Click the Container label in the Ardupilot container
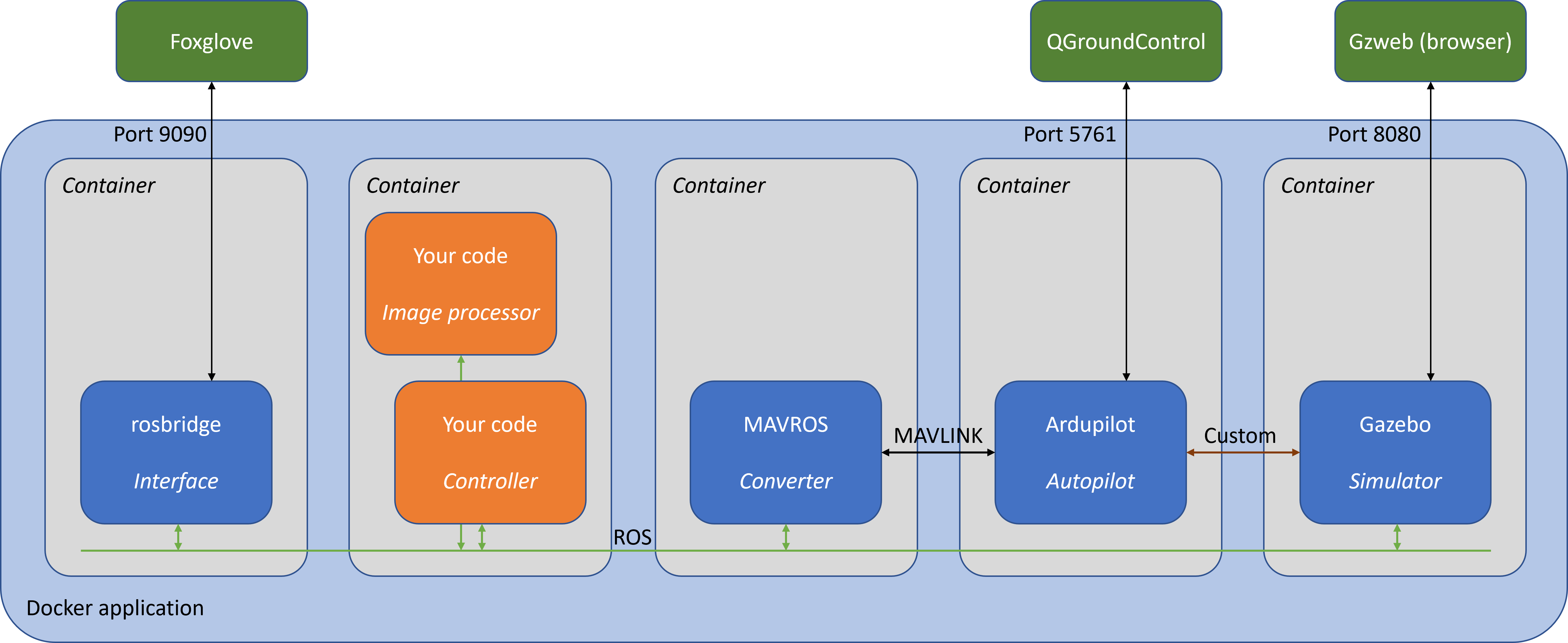 [x=1023, y=185]
